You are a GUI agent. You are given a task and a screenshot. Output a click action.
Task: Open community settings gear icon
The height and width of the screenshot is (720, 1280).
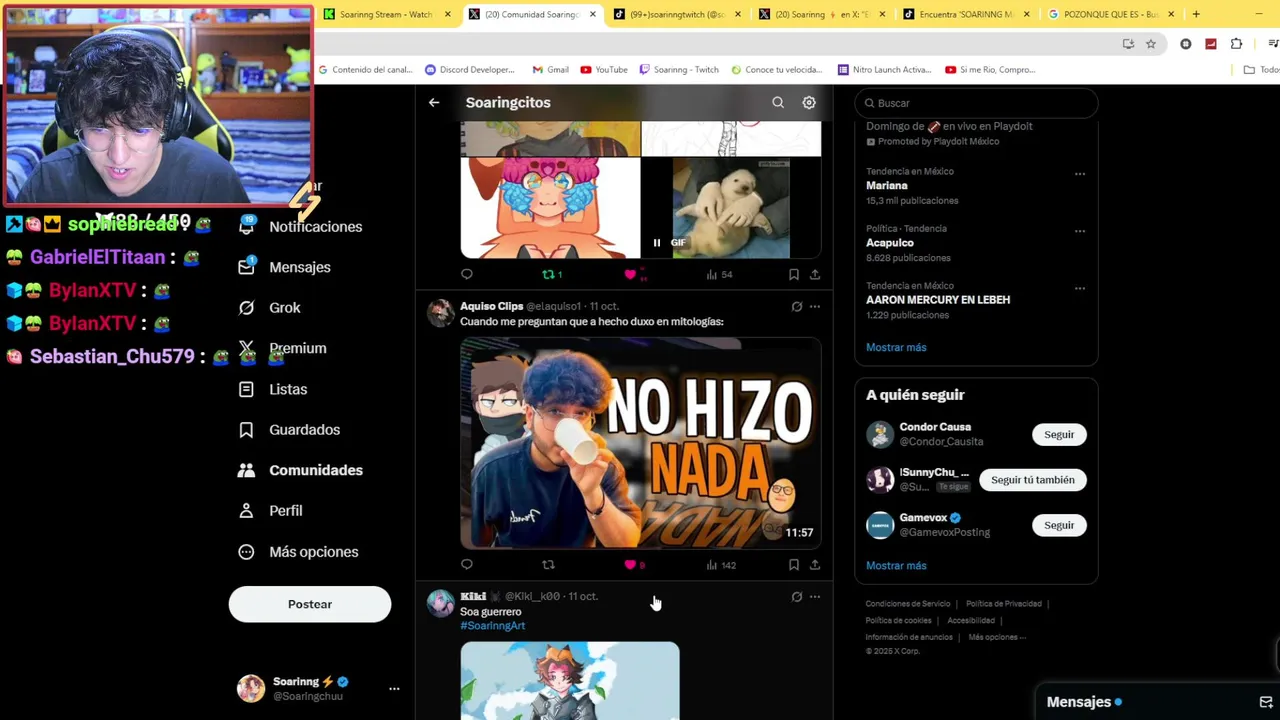809,102
